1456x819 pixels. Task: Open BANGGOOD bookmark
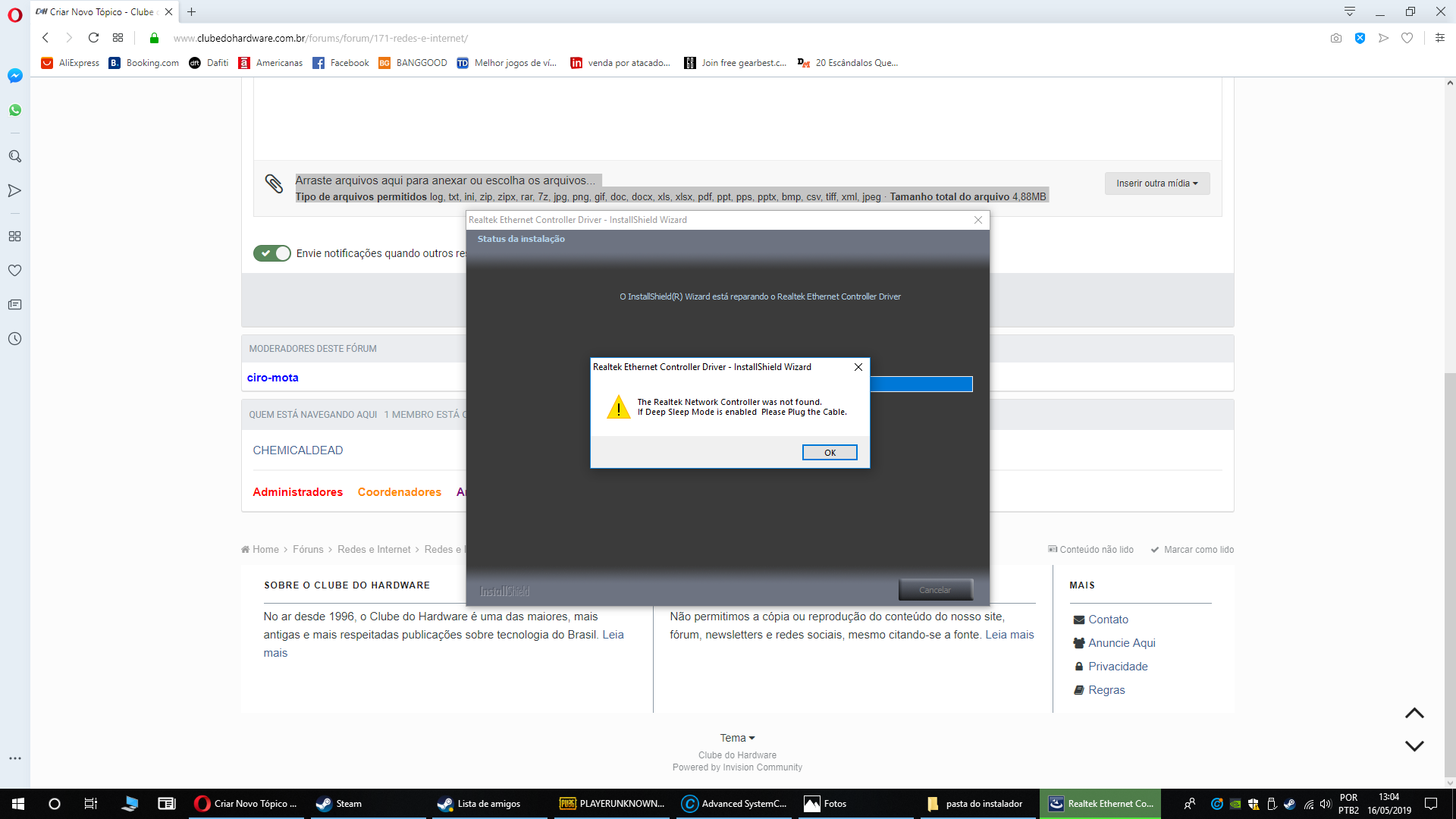pyautogui.click(x=413, y=63)
